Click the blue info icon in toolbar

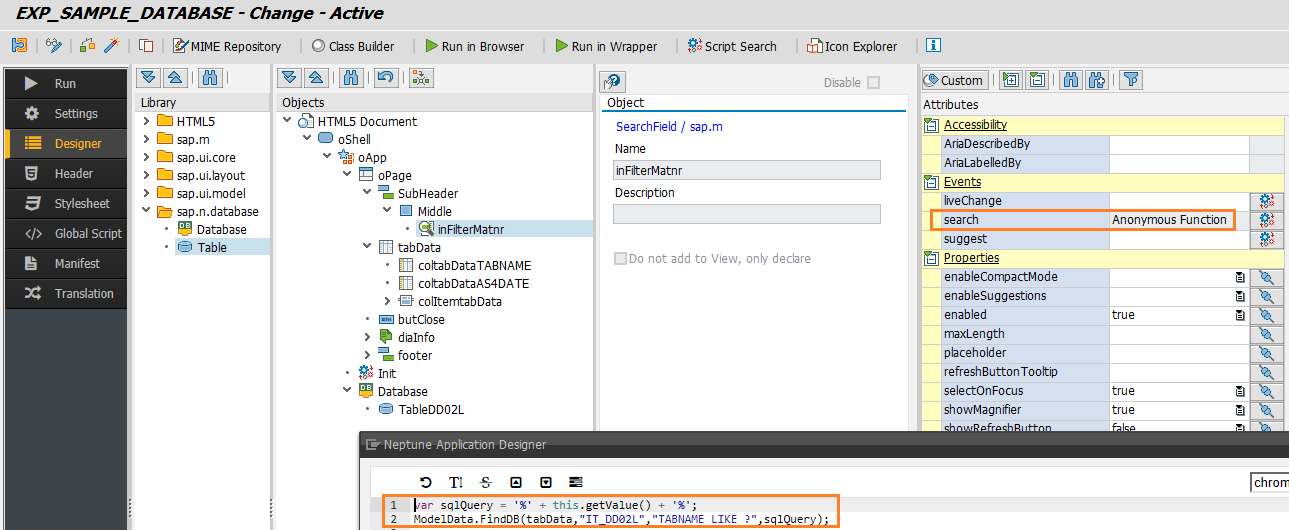[x=933, y=45]
